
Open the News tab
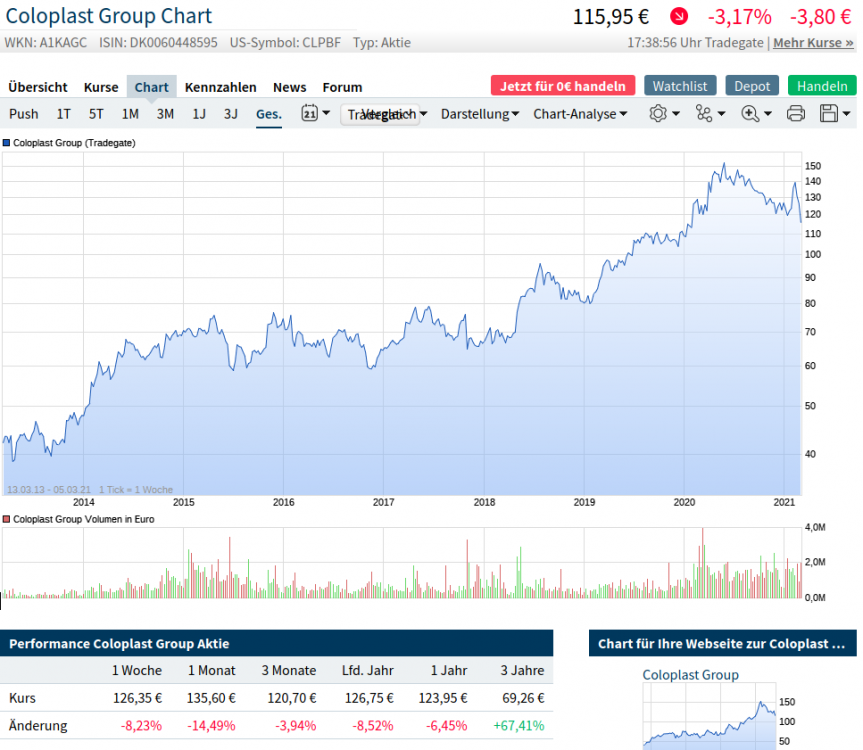pyautogui.click(x=290, y=87)
